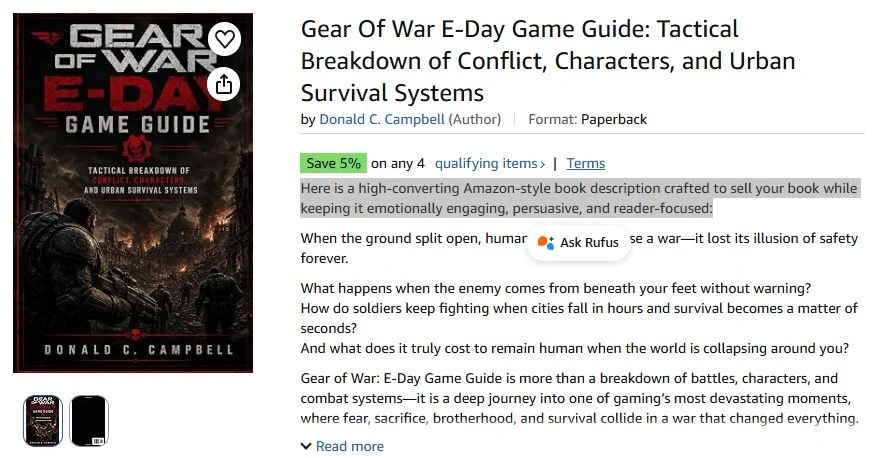Click the highlighted description intro text
Image resolution: width=880 pixels, height=458 pixels.
point(580,198)
